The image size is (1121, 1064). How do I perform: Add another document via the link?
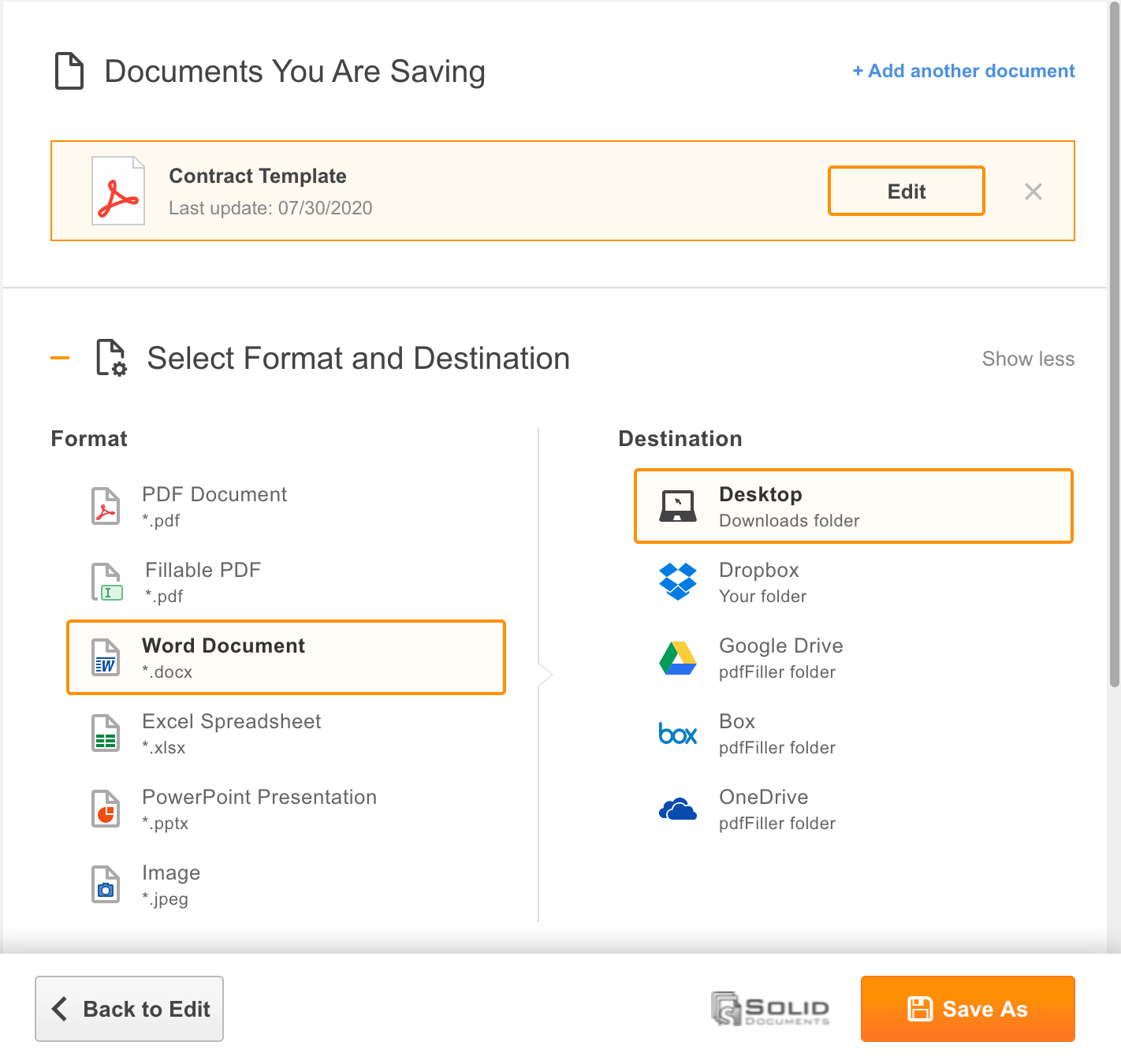coord(963,71)
